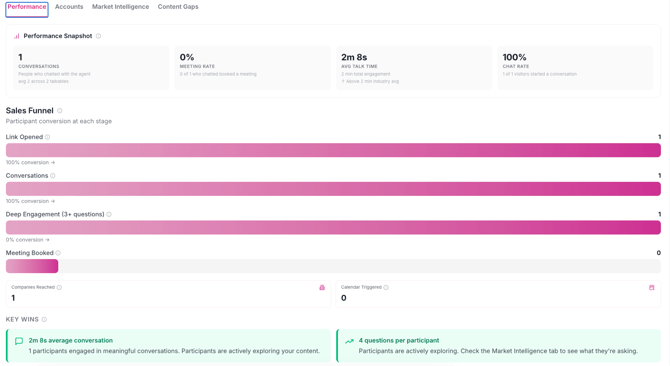Click the "Above 2 min industry avg" note
This screenshot has height=366, width=670.
point(370,82)
